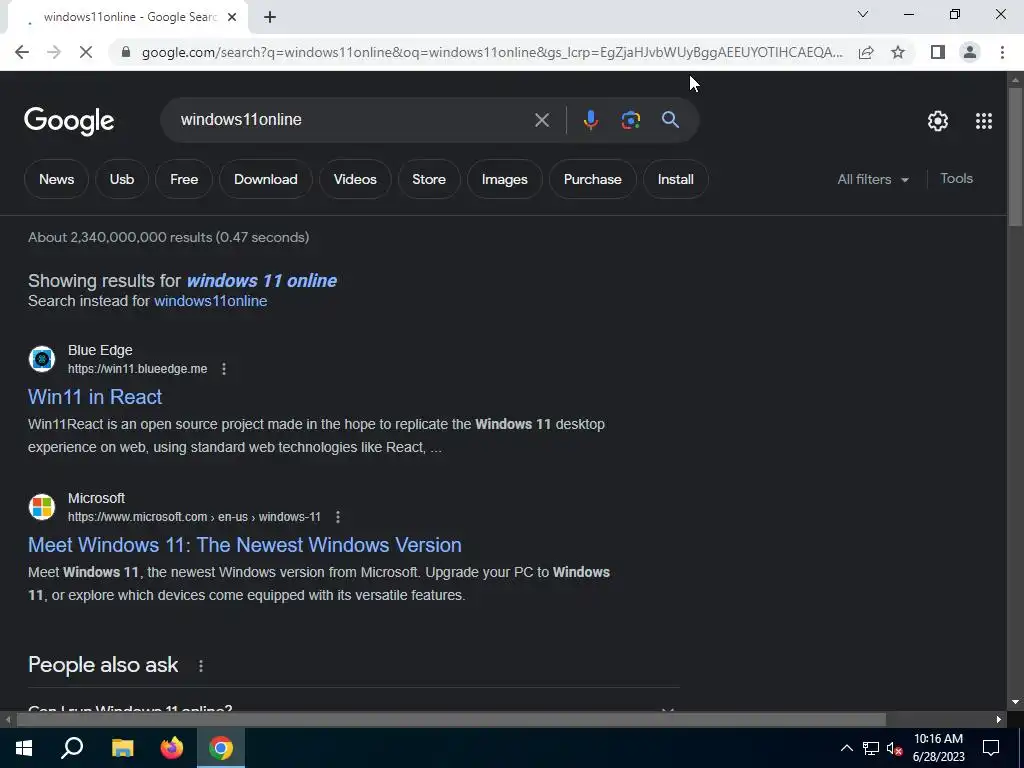Filter results by News
The width and height of the screenshot is (1024, 768).
pyautogui.click(x=56, y=179)
